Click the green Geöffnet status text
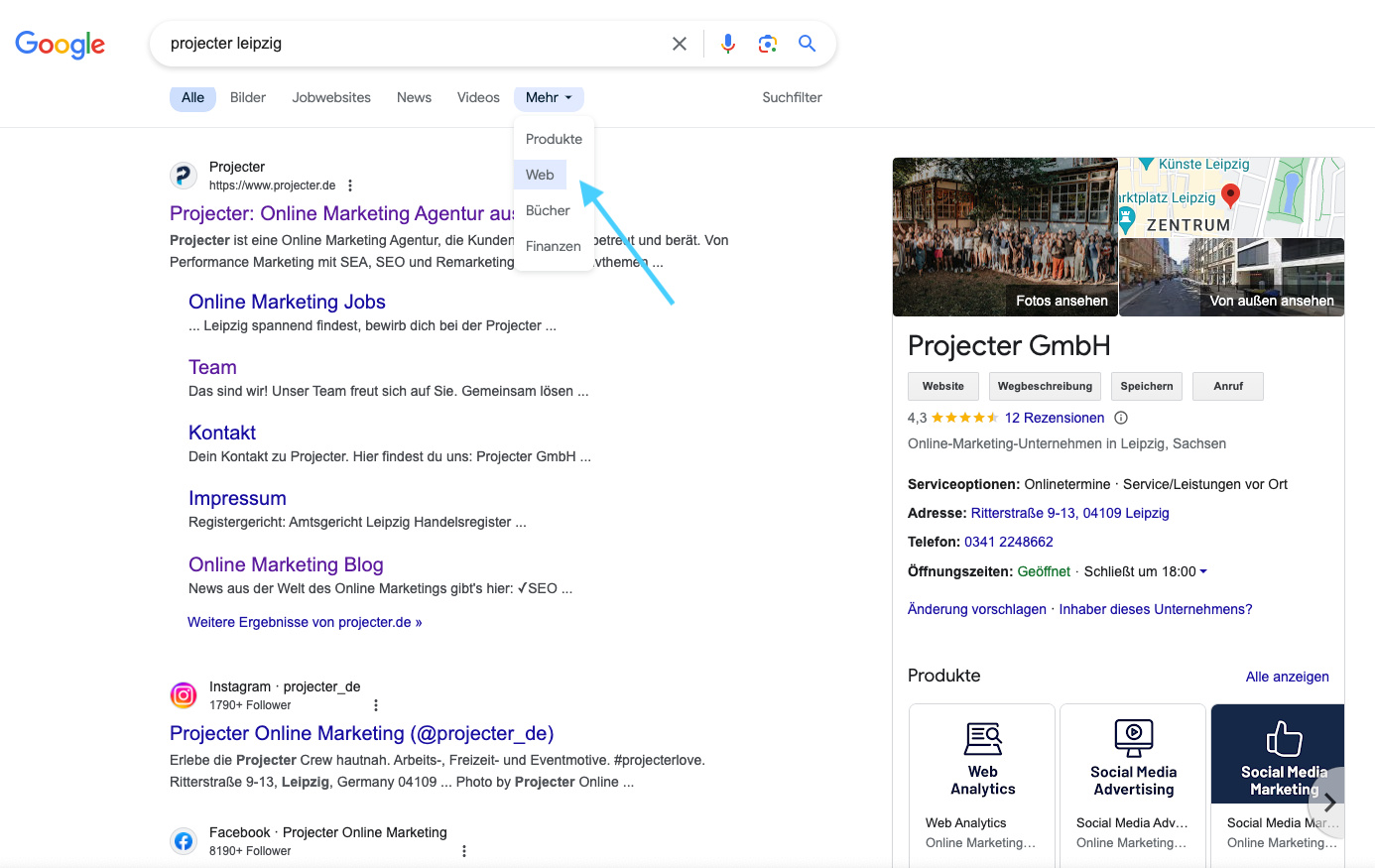Viewport: 1375px width, 868px height. coord(1044,571)
